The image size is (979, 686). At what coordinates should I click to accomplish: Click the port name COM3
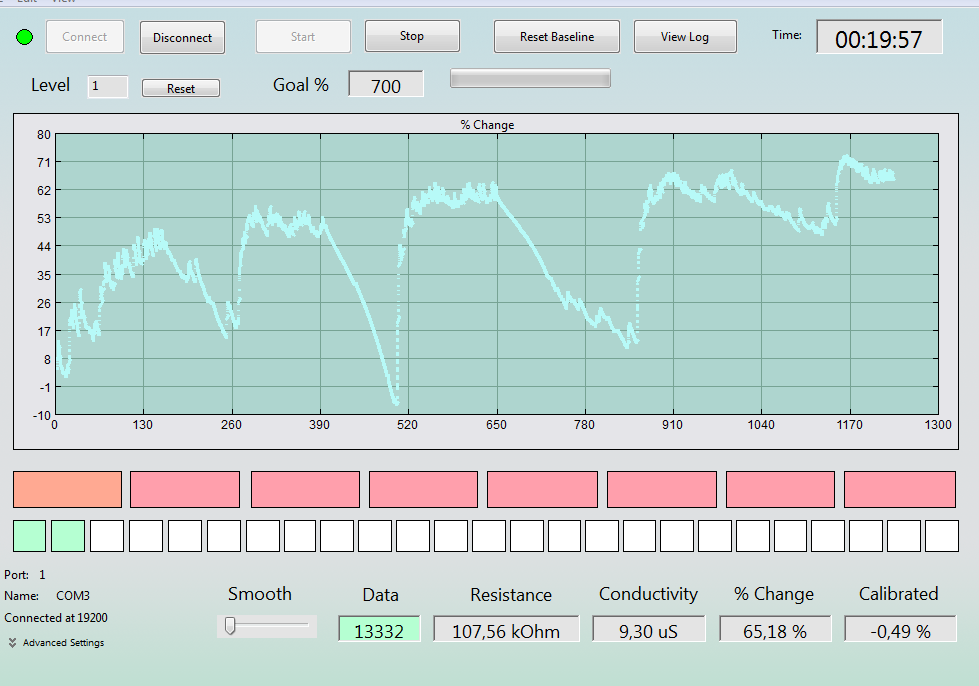tap(73, 595)
